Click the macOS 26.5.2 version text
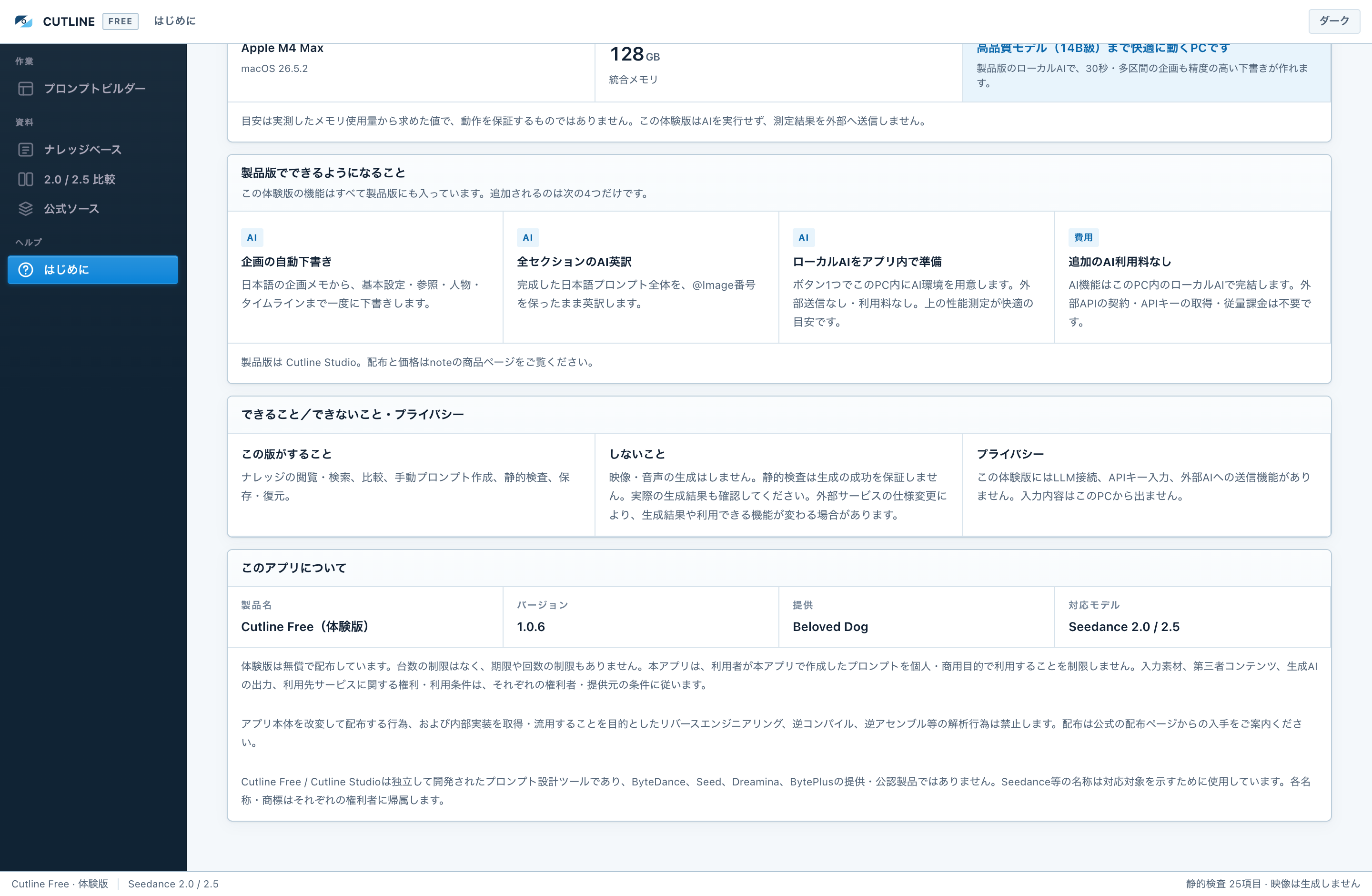This screenshot has height=896, width=1372. pyautogui.click(x=274, y=69)
